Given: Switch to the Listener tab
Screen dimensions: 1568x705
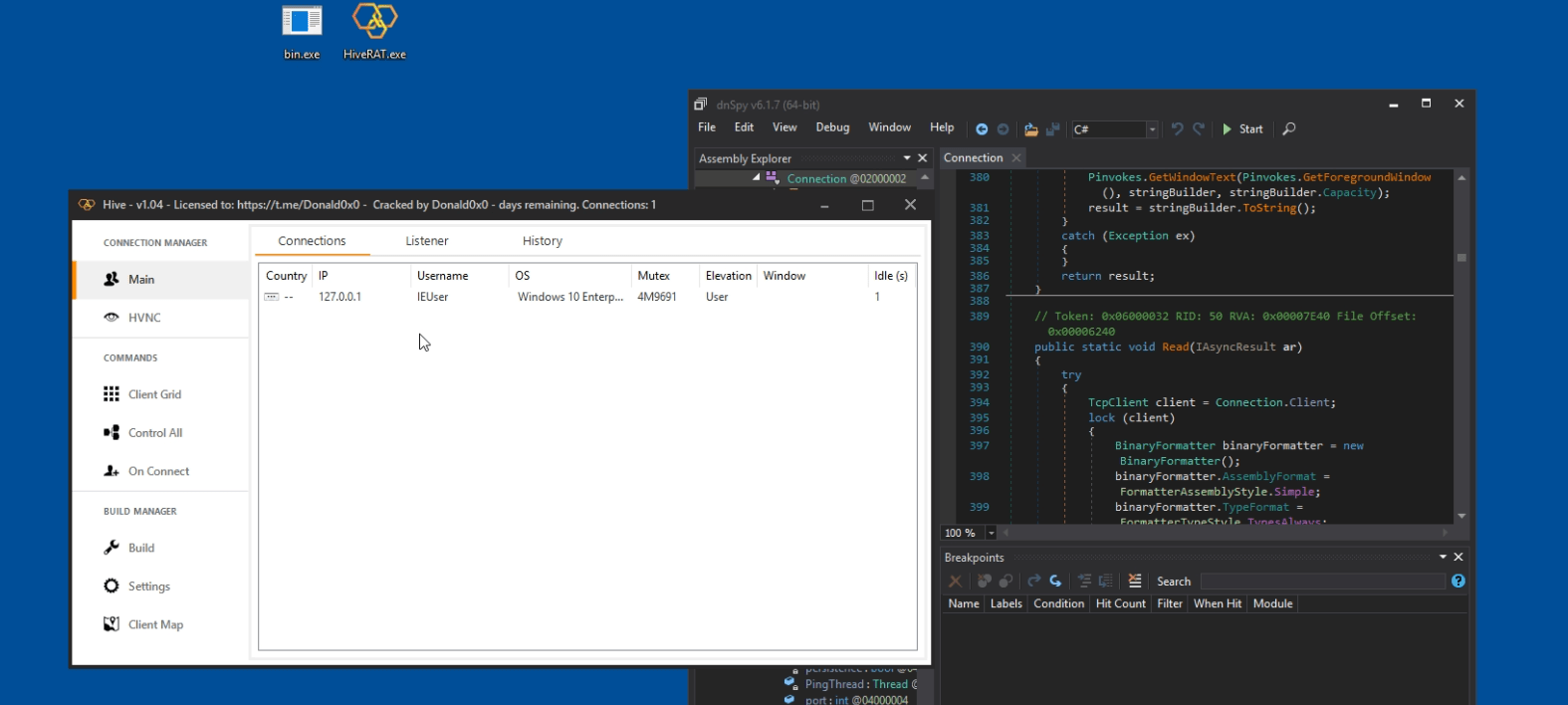Looking at the screenshot, I should (x=426, y=241).
